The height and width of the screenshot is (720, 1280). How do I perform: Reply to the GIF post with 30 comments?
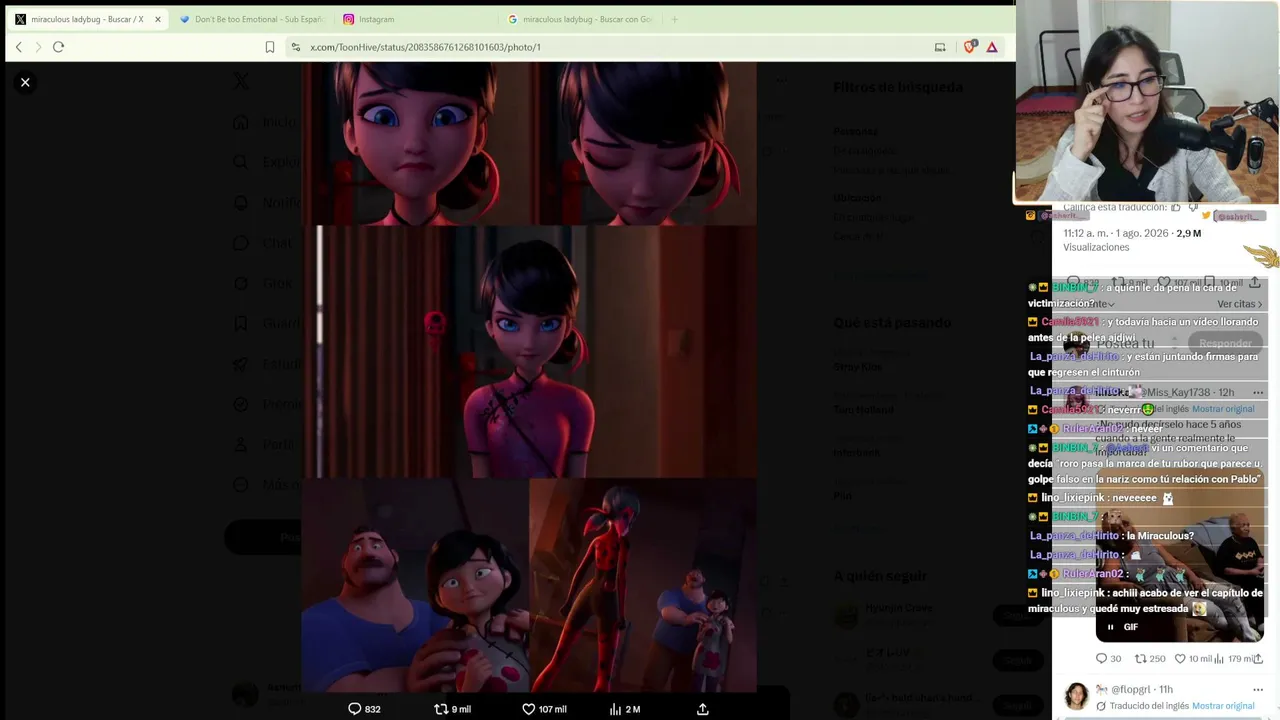(1108, 659)
